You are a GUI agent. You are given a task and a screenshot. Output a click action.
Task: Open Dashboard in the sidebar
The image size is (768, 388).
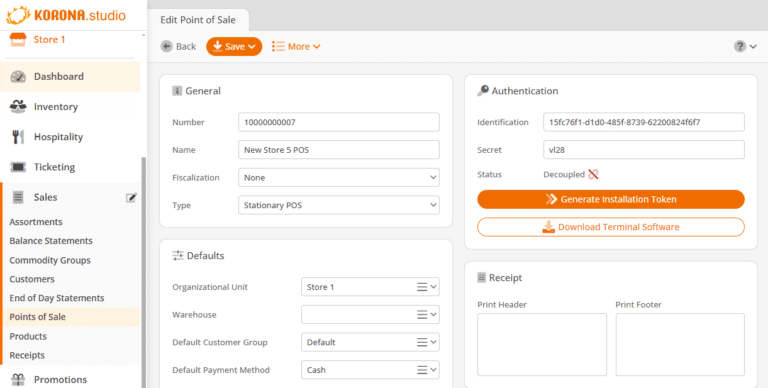pyautogui.click(x=71, y=76)
